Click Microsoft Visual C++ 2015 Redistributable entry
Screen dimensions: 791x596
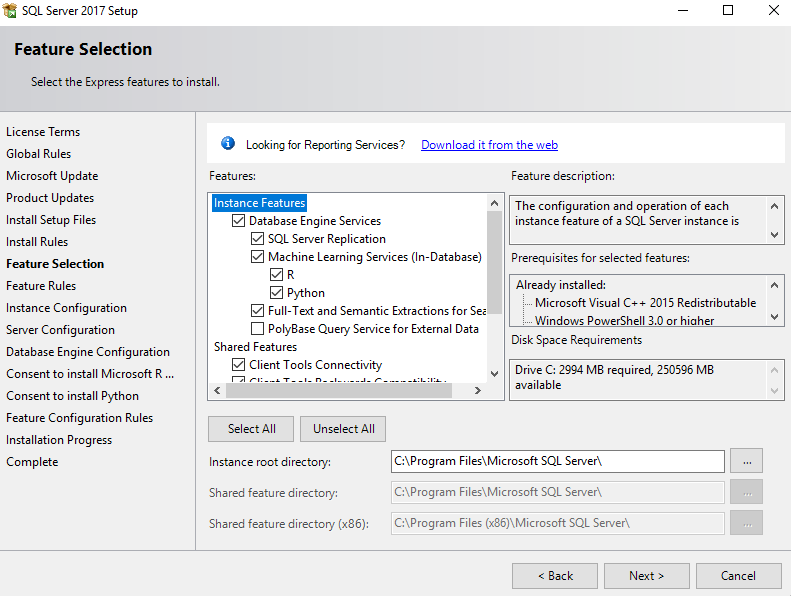pyautogui.click(x=645, y=303)
